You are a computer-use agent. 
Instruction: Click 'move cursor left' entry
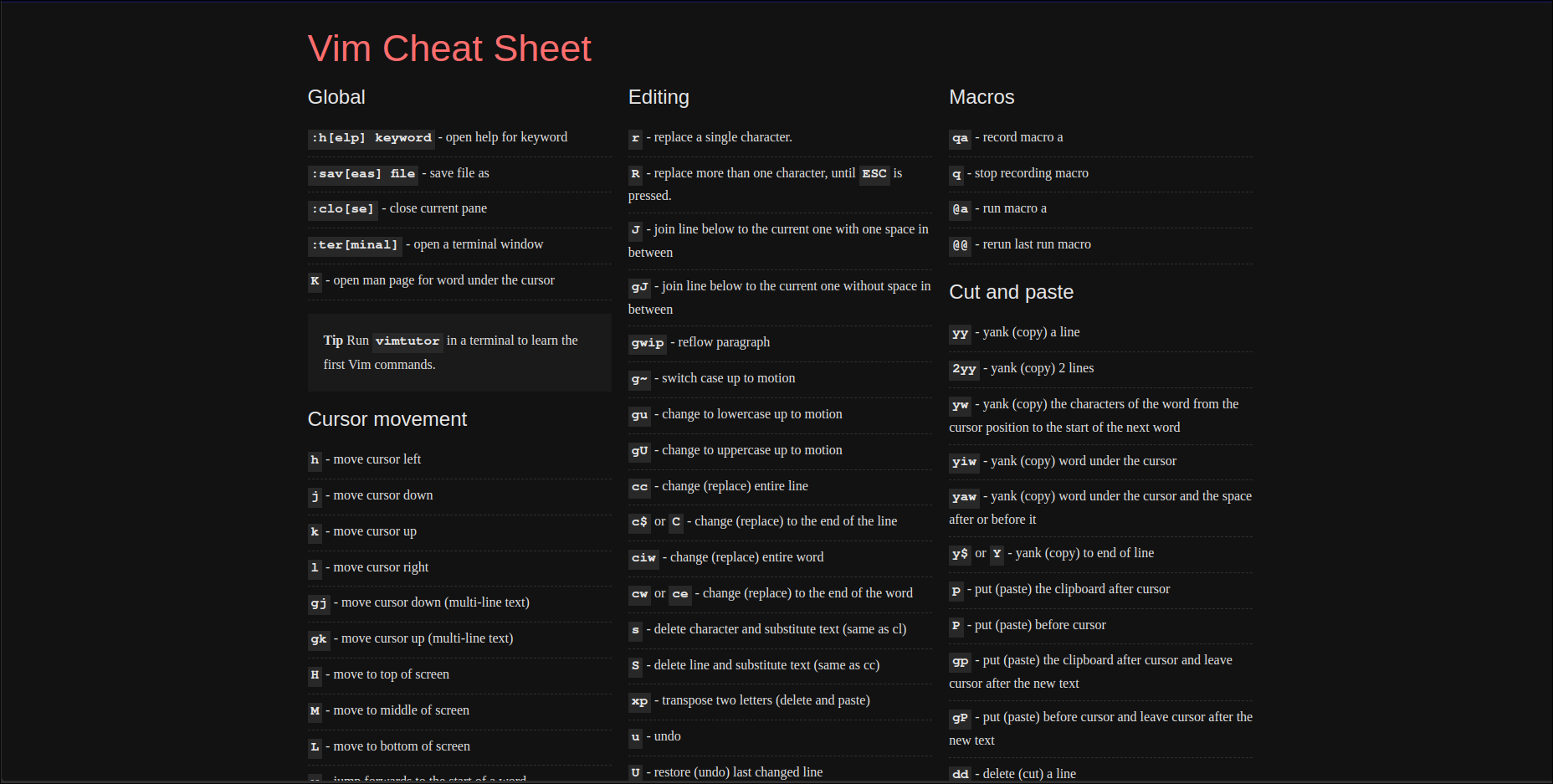pyautogui.click(x=377, y=459)
